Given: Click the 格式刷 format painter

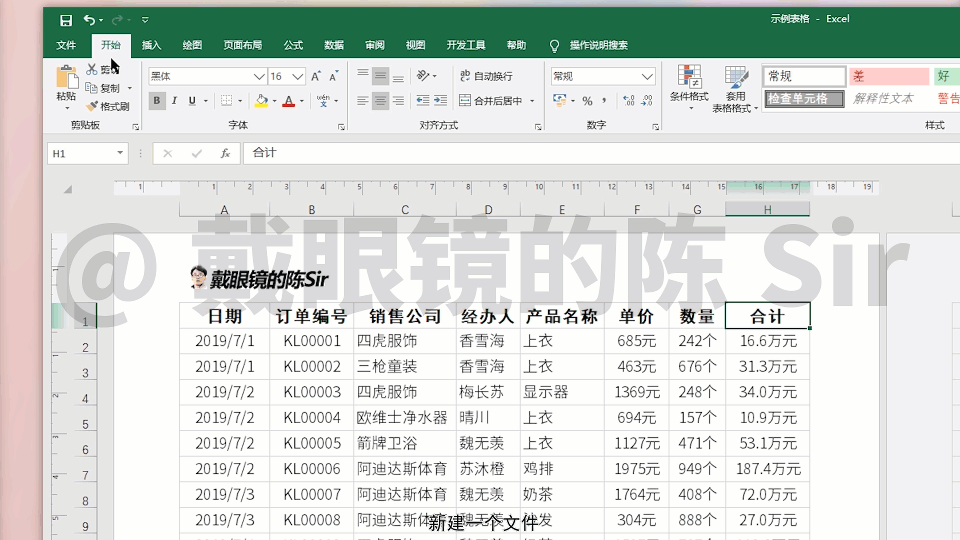Looking at the screenshot, I should click(108, 107).
